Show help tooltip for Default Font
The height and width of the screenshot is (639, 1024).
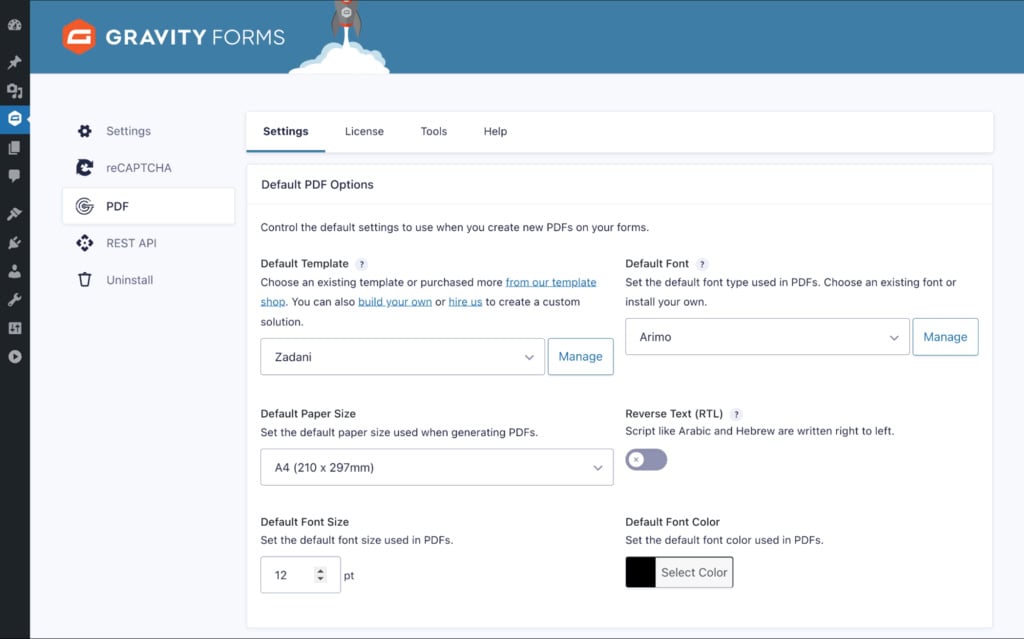[702, 264]
